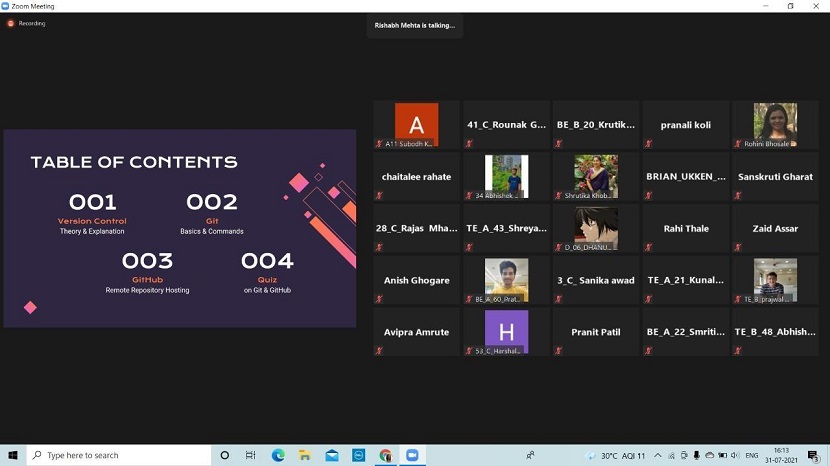Viewport: 830px width, 466px height.
Task: Launch Microsoft Edge from the taskbar
Action: pos(278,455)
